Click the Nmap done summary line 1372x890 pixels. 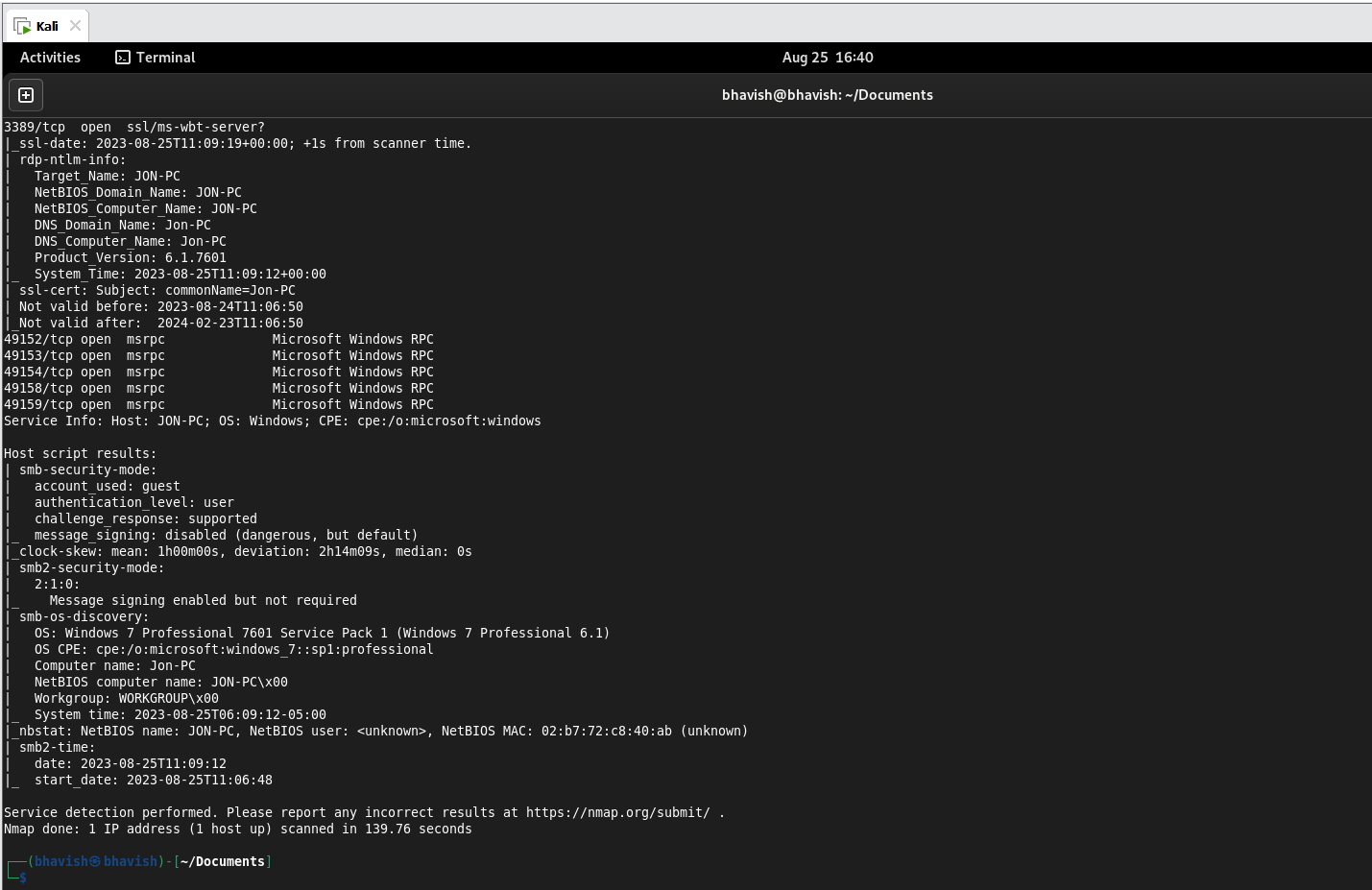click(x=237, y=829)
